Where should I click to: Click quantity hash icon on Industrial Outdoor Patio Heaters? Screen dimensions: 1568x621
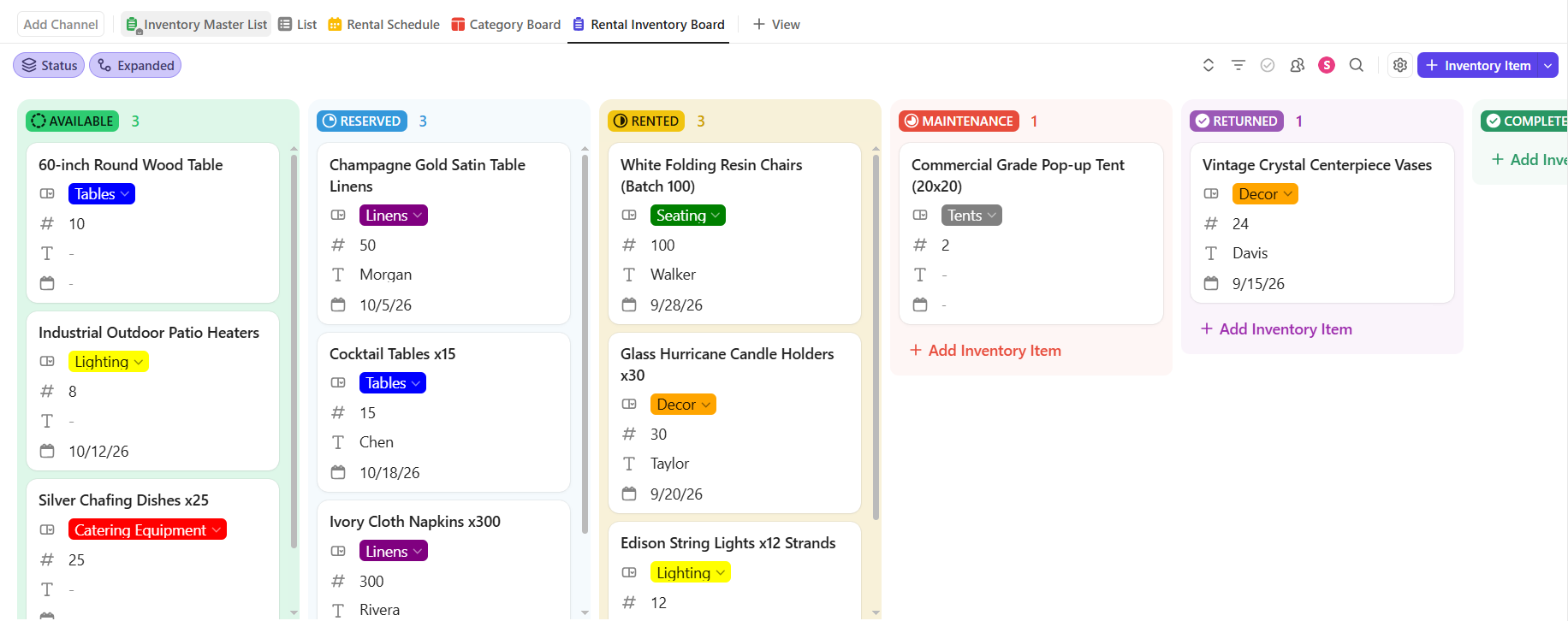pyautogui.click(x=47, y=391)
